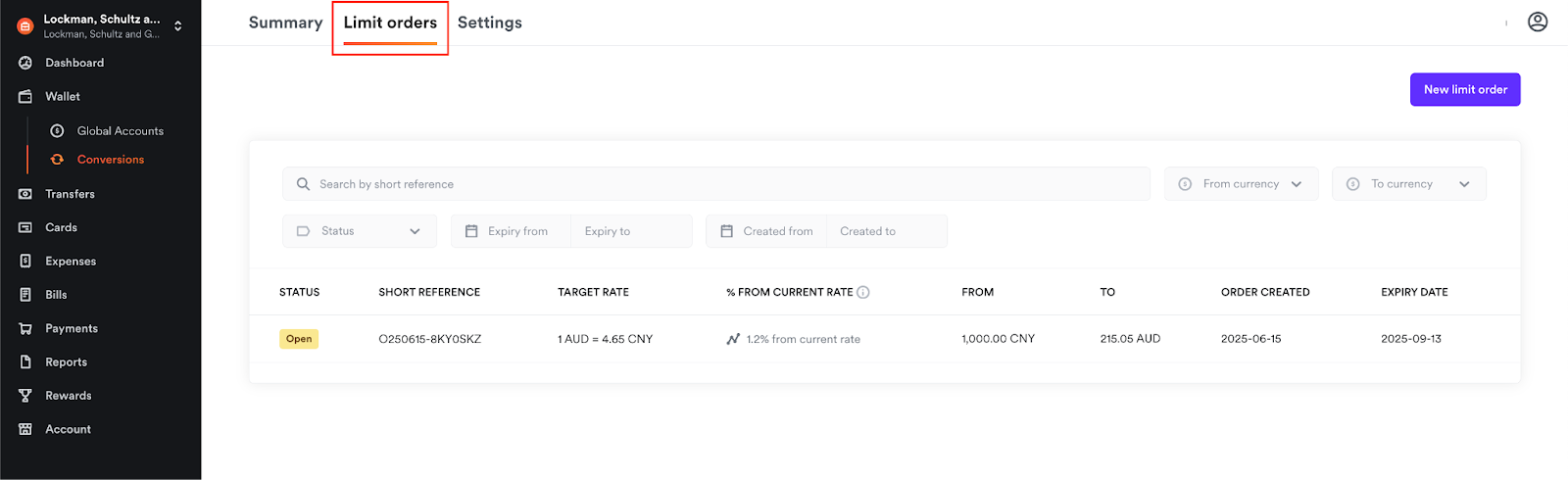Click the Expiry from date field
Image resolution: width=1568 pixels, height=480 pixels.
pyautogui.click(x=517, y=231)
